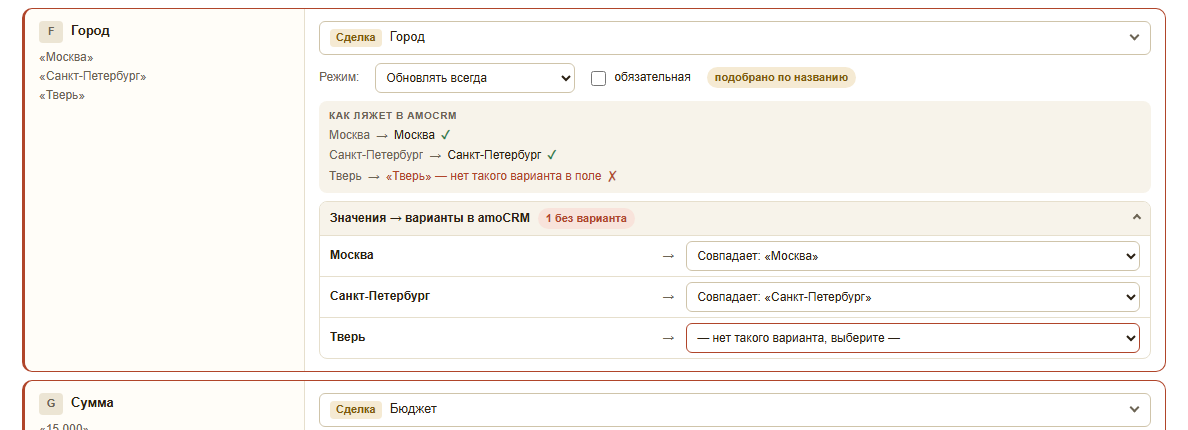Click the 1 без варианта badge
Screen dimensions: 1188x430
586,219
